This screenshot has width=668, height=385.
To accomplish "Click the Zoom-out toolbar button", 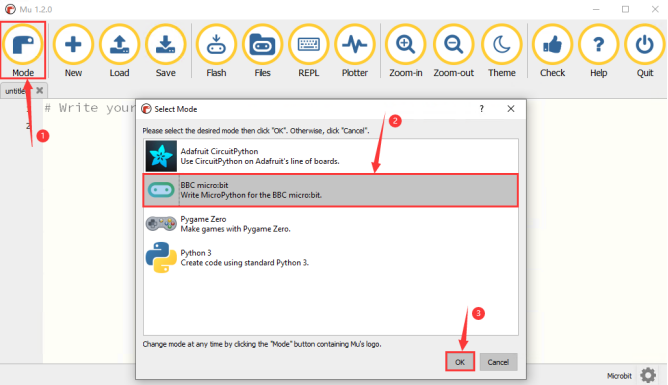I will coord(453,50).
